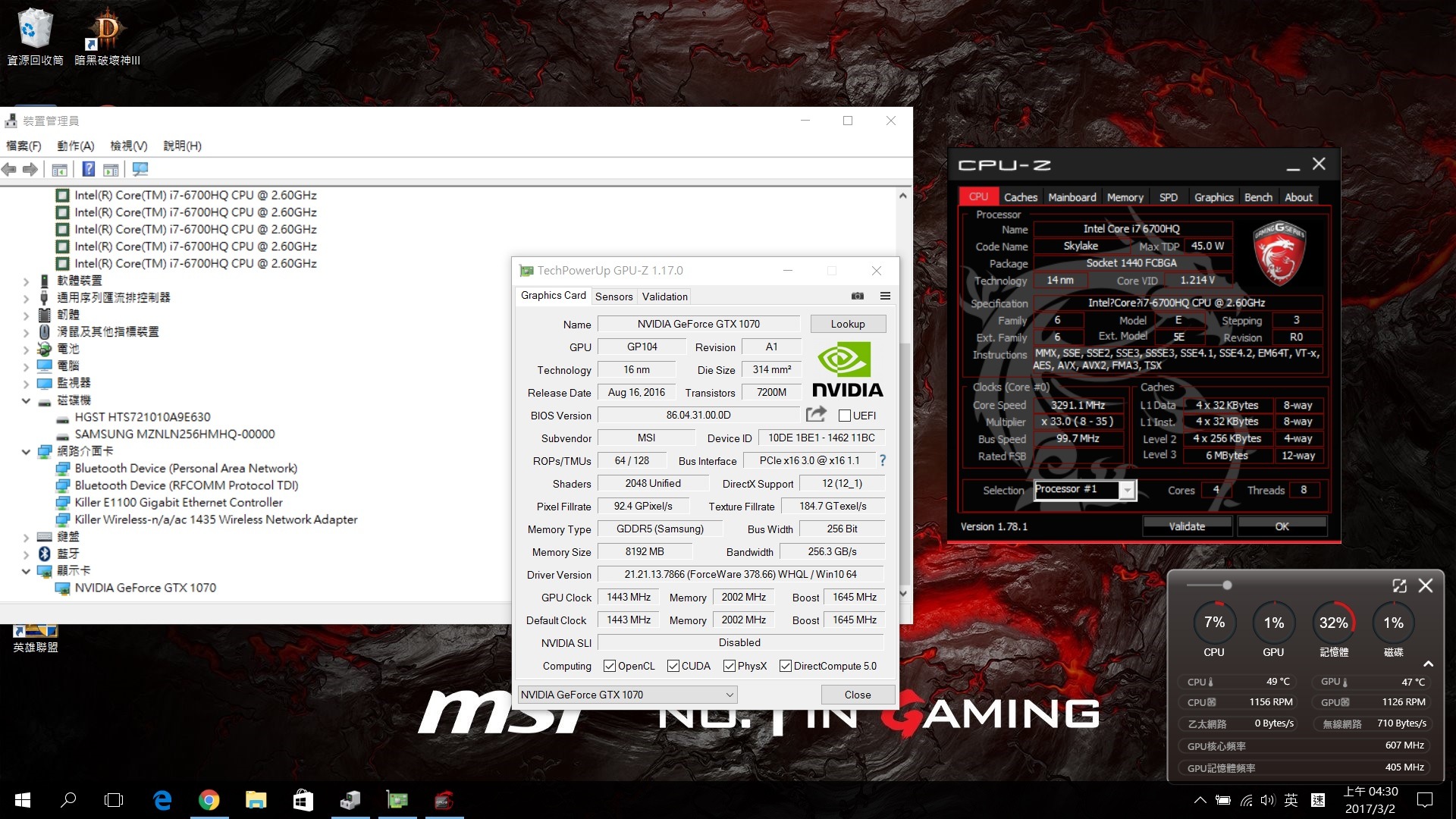
Task: Adjust the opacity slider in monitor widget
Action: pos(1226,585)
